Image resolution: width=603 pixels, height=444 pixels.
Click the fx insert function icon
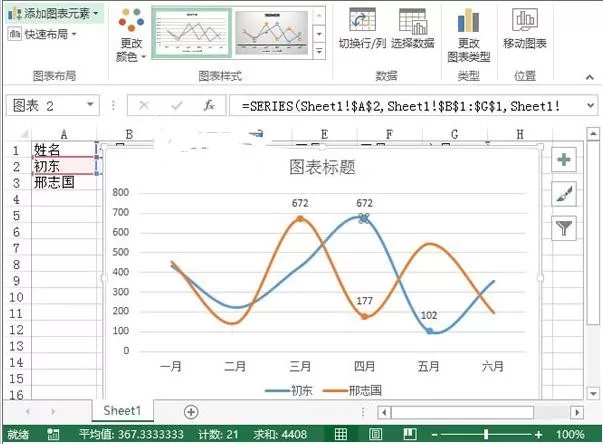pos(209,105)
